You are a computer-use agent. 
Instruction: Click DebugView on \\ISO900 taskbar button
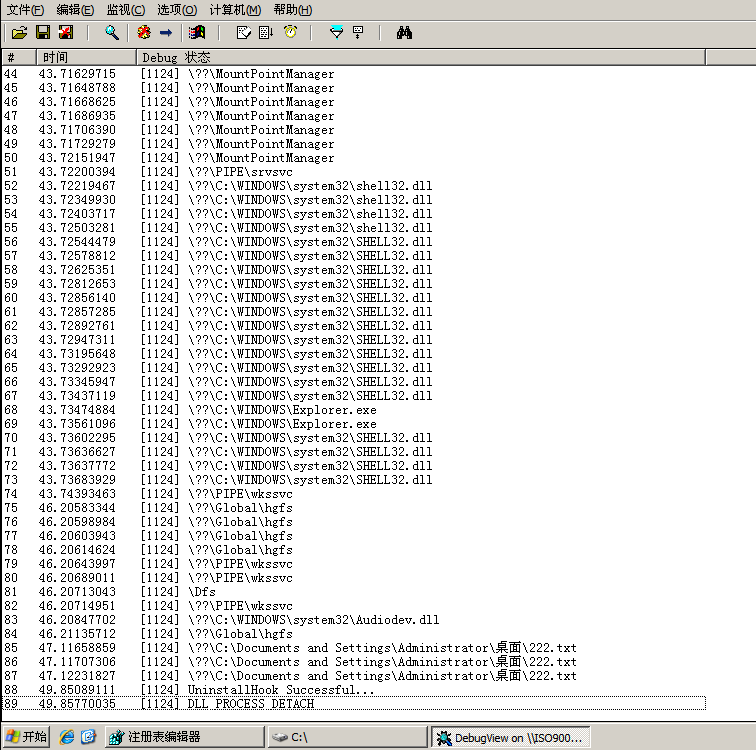pyautogui.click(x=511, y=737)
